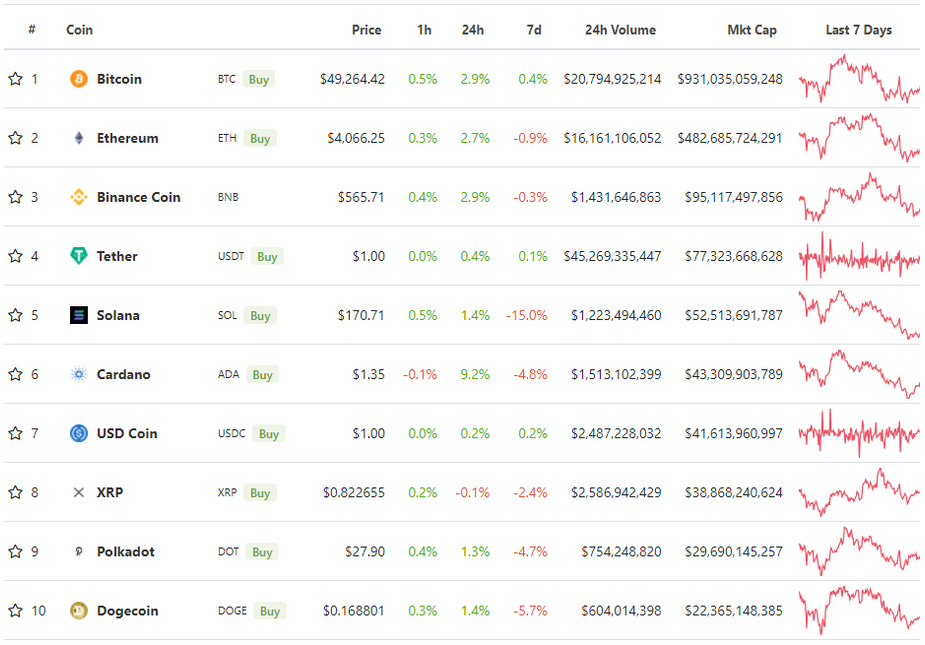The image size is (925, 645).
Task: Click the Buy button for USDT
Action: (x=267, y=256)
